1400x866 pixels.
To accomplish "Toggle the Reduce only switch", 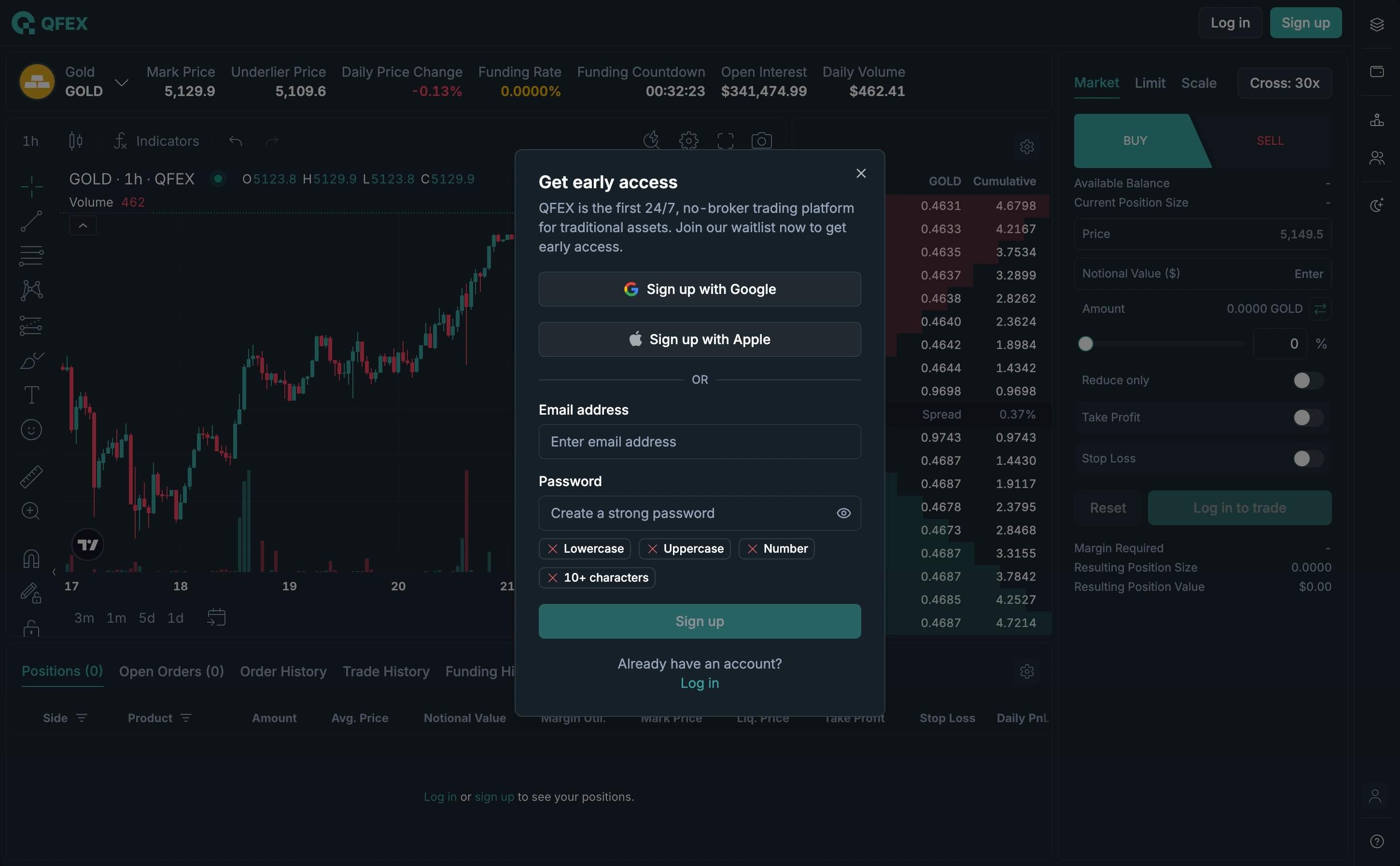I will click(x=1308, y=380).
